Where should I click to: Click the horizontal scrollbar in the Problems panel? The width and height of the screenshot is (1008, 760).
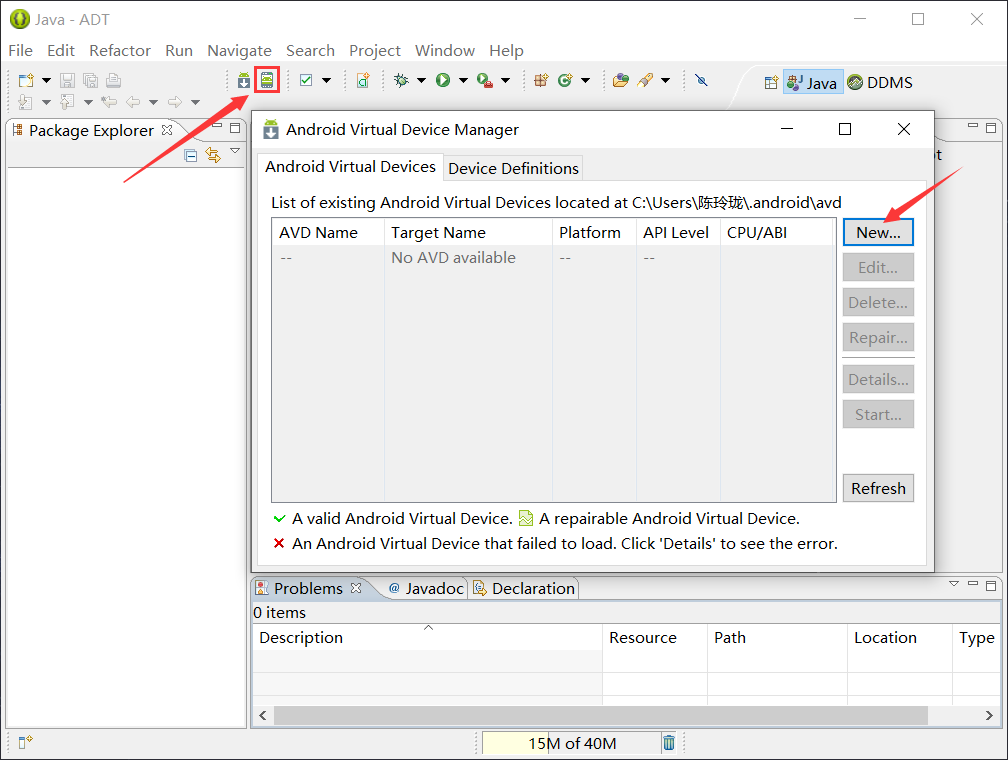600,715
